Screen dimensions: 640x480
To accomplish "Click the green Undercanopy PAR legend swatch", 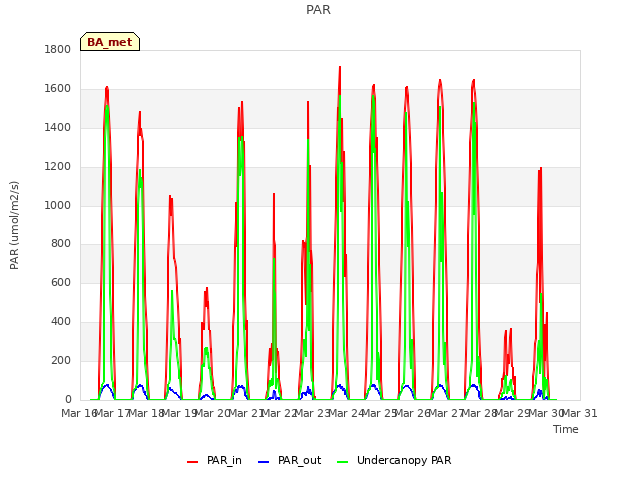I will (x=342, y=462).
